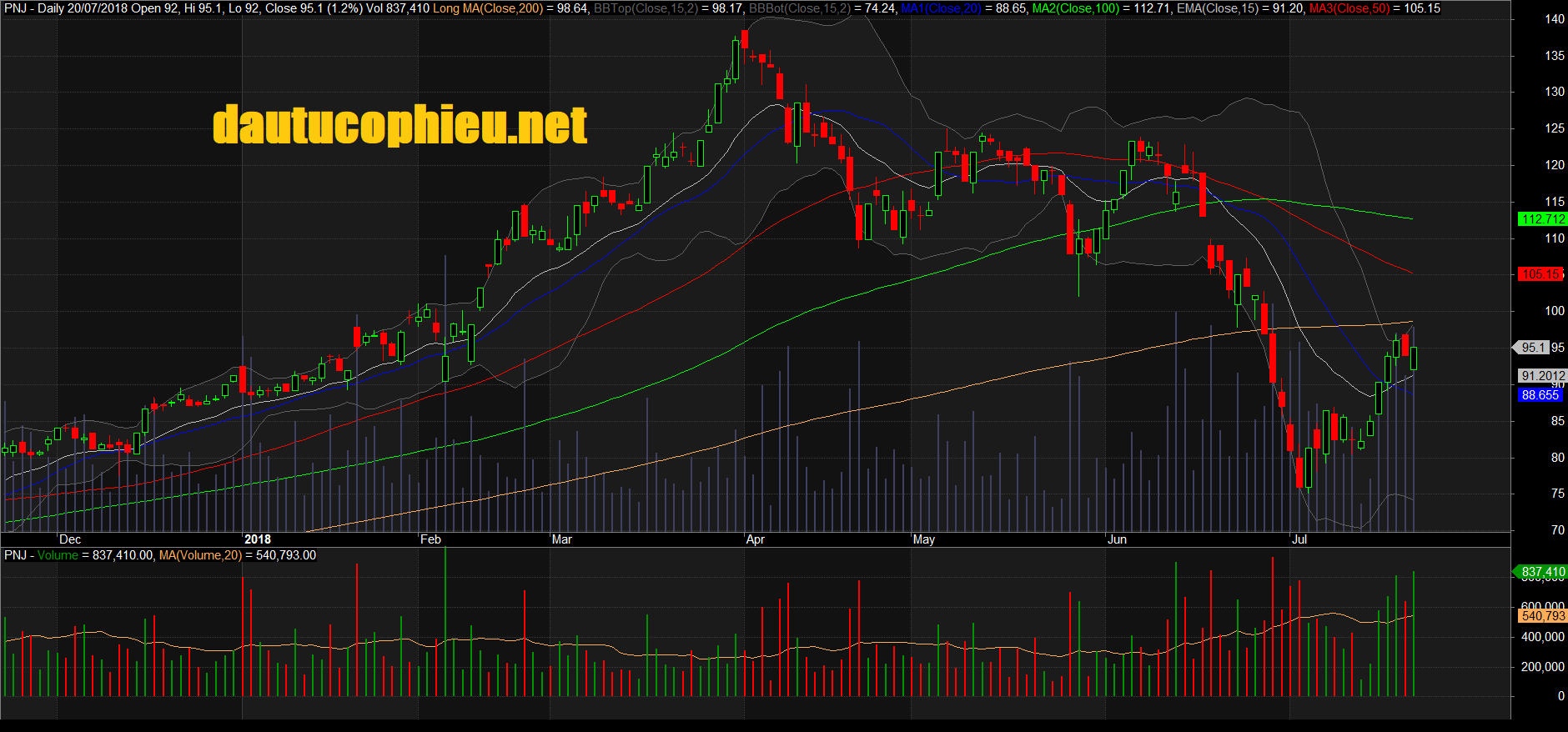Select the Long MA(Close,200) legend label
1568x732 pixels.
point(487,8)
